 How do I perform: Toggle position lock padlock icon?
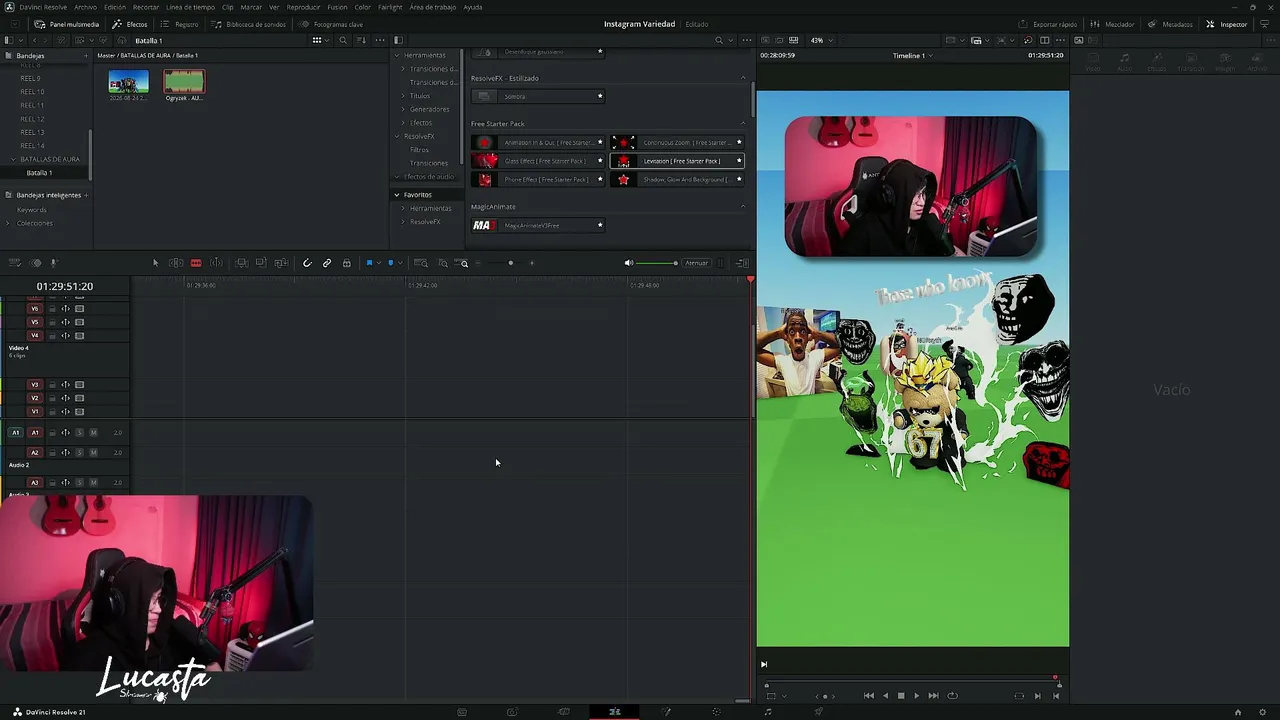click(x=347, y=263)
